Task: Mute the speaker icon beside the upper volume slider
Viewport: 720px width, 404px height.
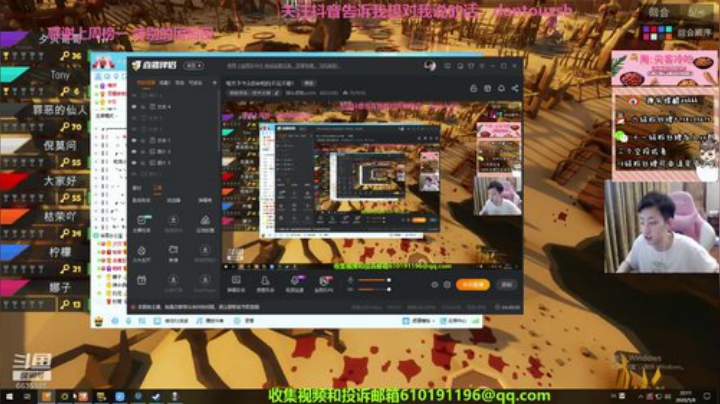Action: pyautogui.click(x=350, y=280)
